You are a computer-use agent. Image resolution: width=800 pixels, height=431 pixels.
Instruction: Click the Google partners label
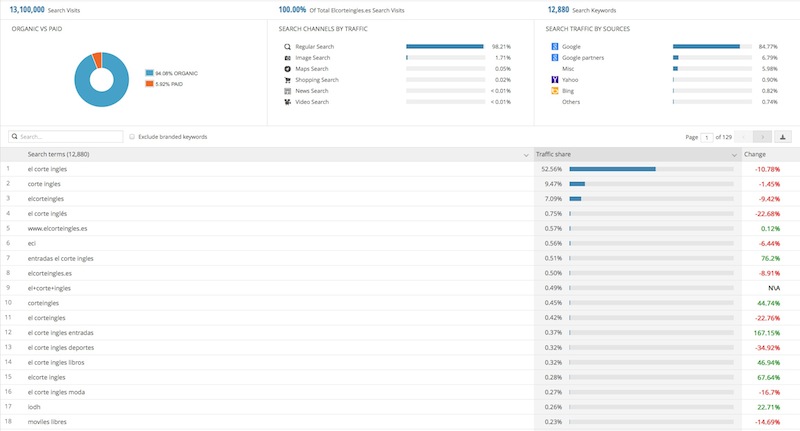[583, 58]
